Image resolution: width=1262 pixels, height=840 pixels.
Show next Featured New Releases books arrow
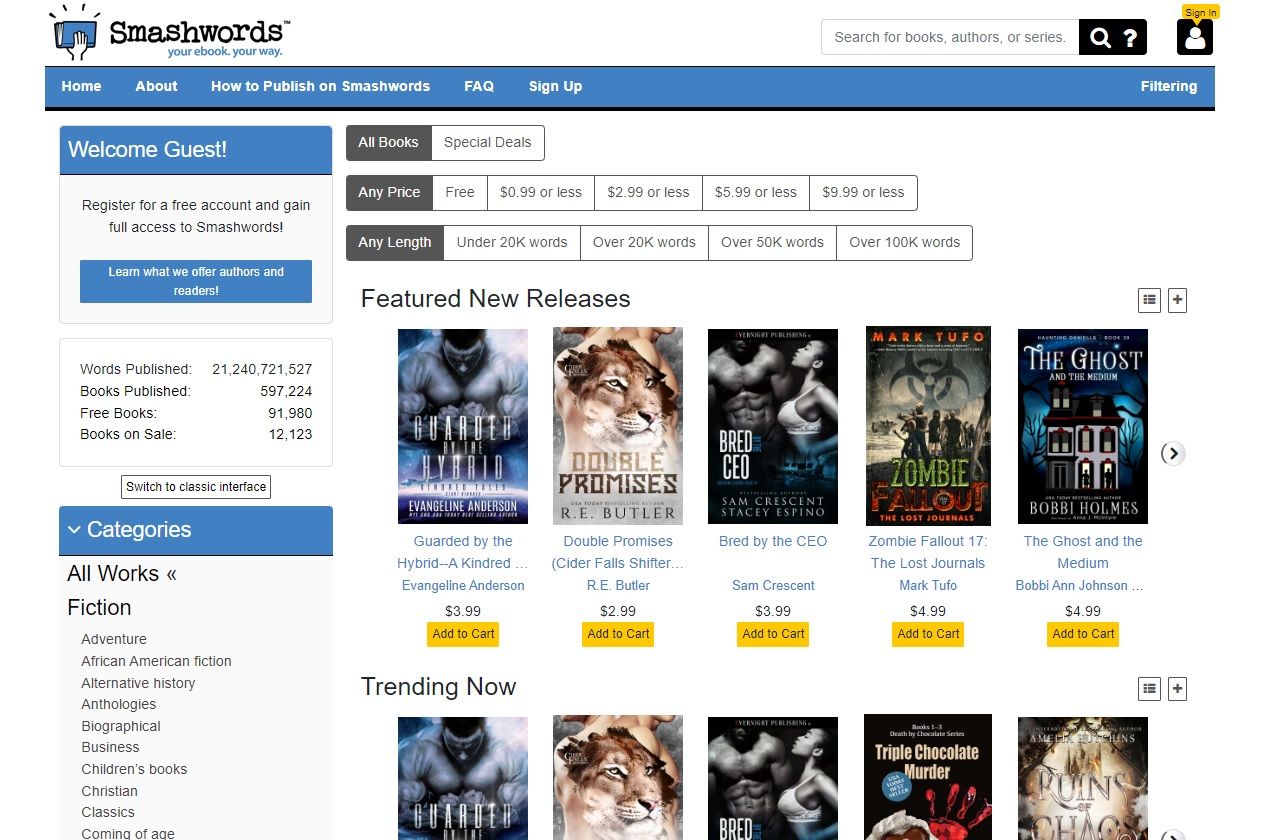point(1173,453)
